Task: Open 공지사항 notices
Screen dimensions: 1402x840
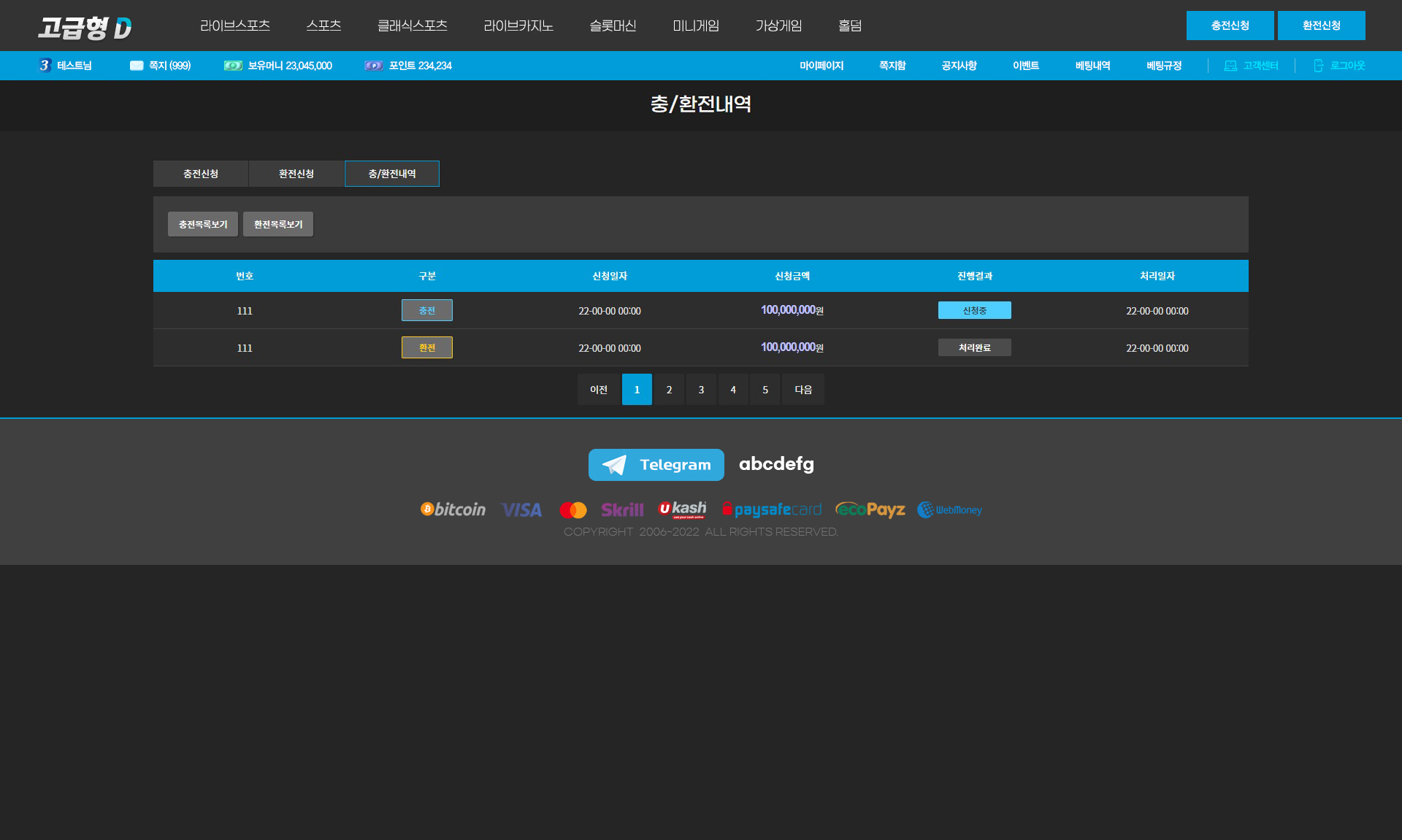Action: click(x=959, y=66)
